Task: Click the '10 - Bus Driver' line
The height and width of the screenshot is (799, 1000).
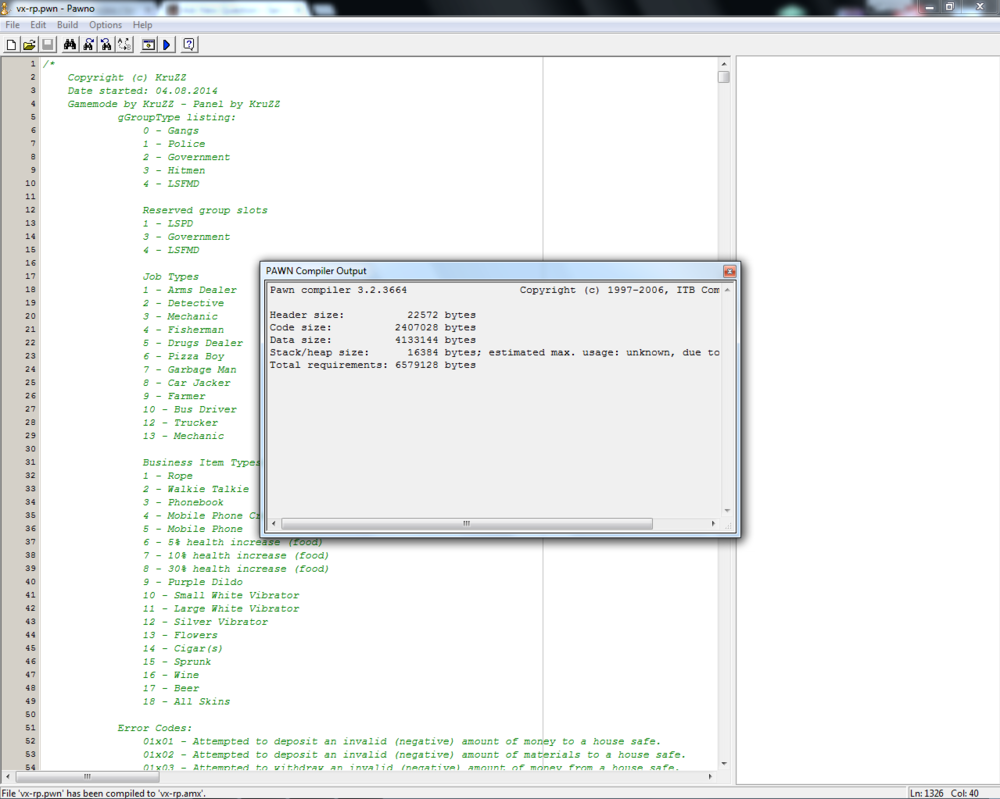Action: tap(189, 409)
